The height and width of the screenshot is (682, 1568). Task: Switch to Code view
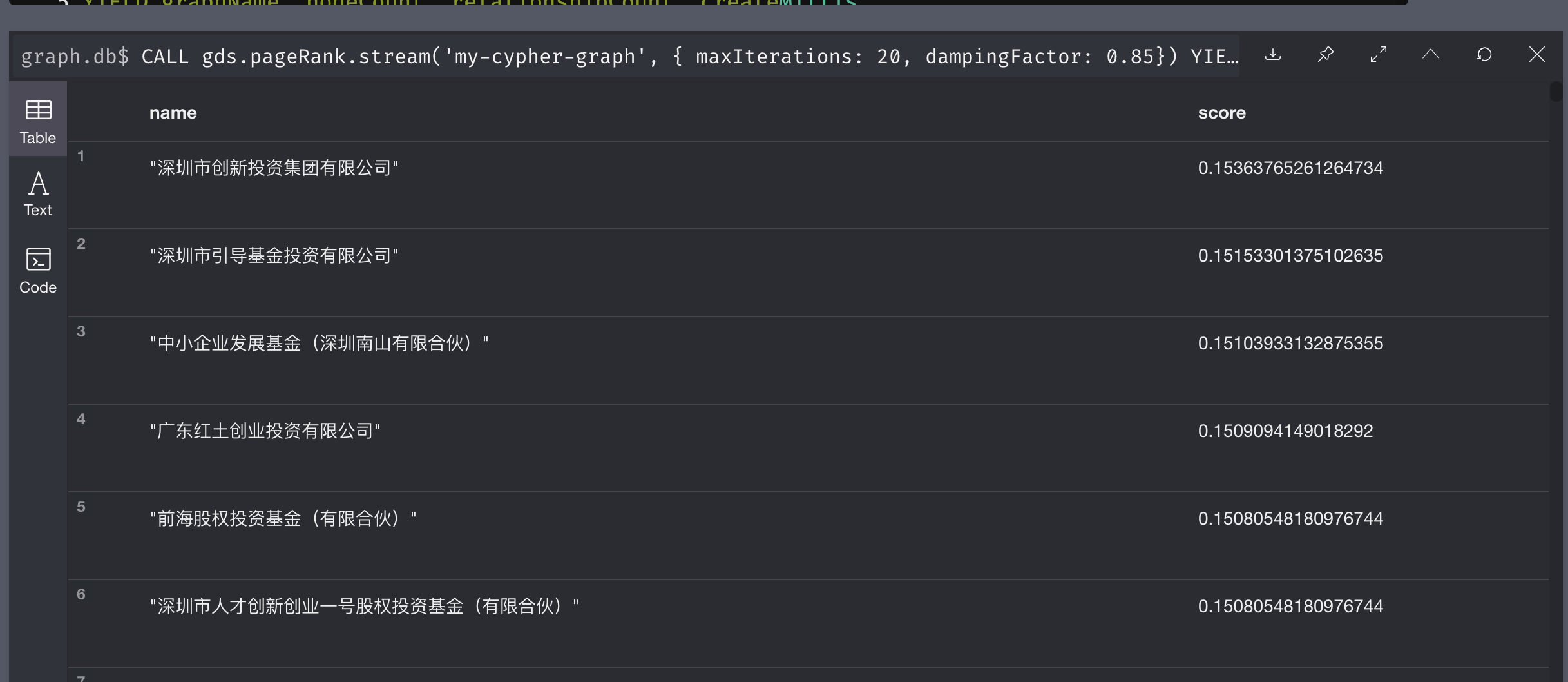coord(38,271)
